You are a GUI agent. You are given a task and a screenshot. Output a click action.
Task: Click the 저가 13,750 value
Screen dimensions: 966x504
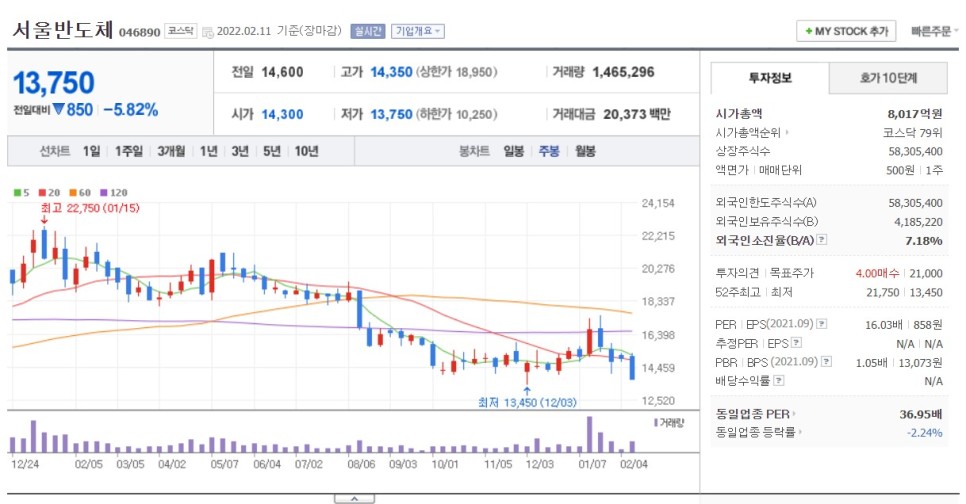point(391,114)
